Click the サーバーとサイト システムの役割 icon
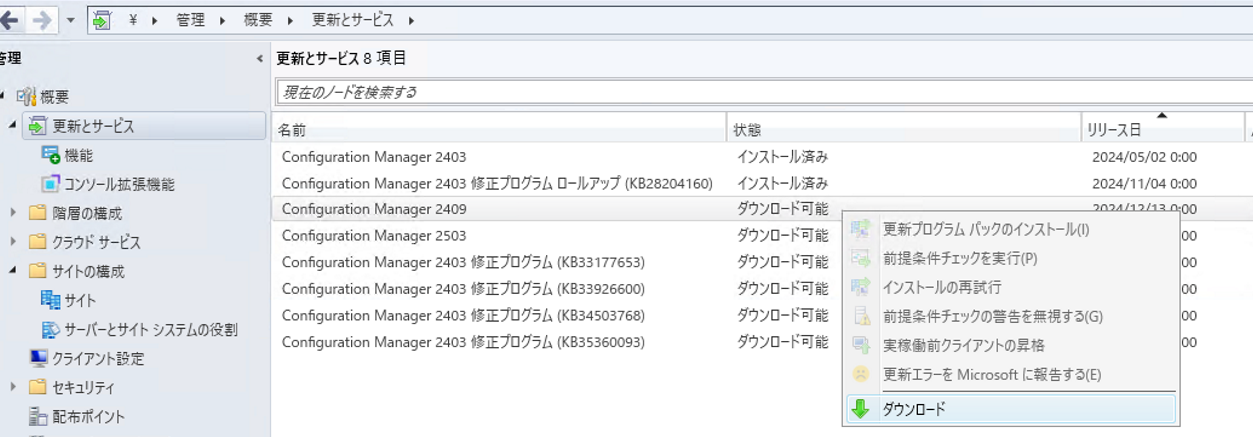 click(x=50, y=329)
